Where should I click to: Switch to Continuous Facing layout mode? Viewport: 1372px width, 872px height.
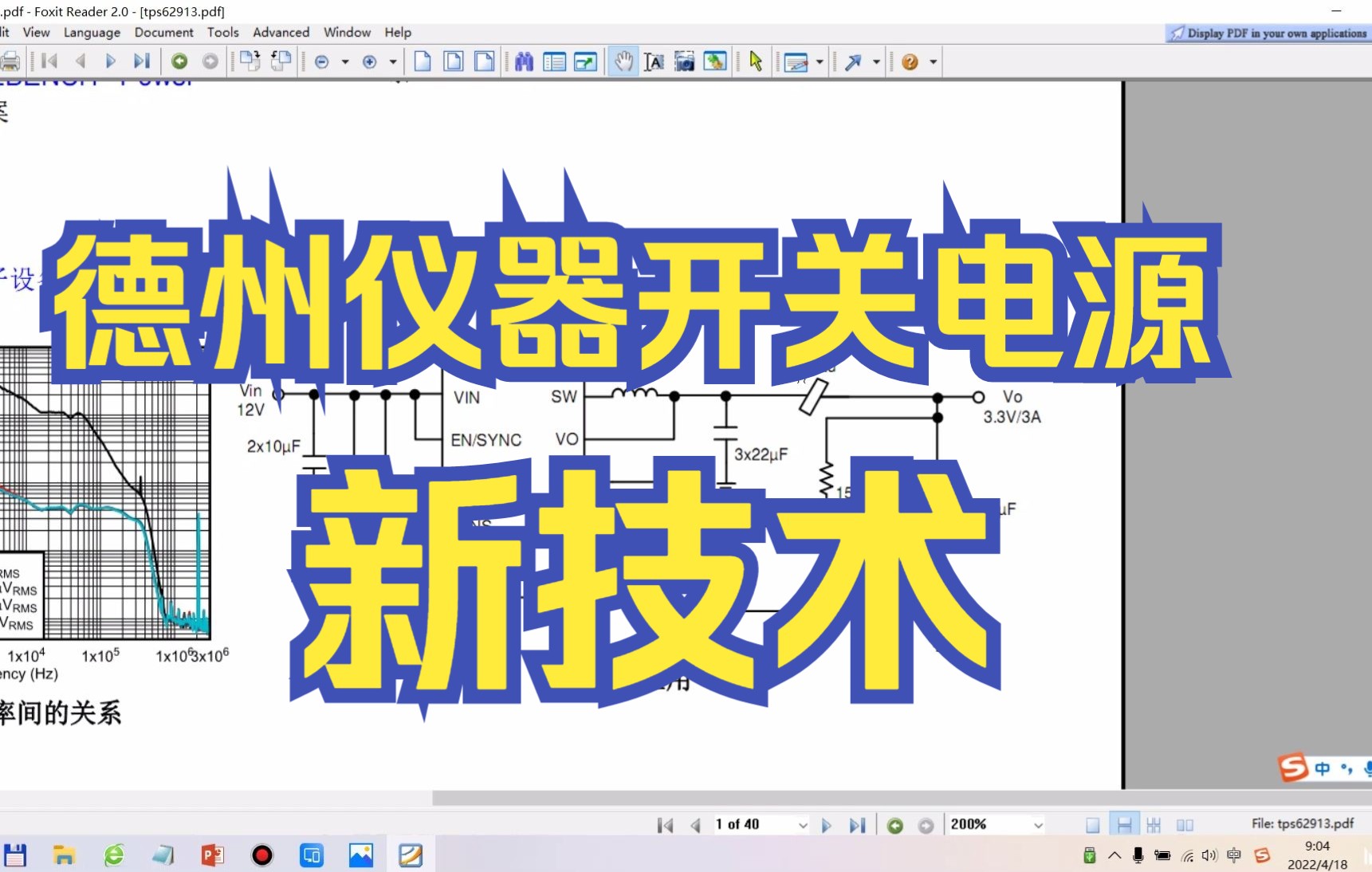1154,825
